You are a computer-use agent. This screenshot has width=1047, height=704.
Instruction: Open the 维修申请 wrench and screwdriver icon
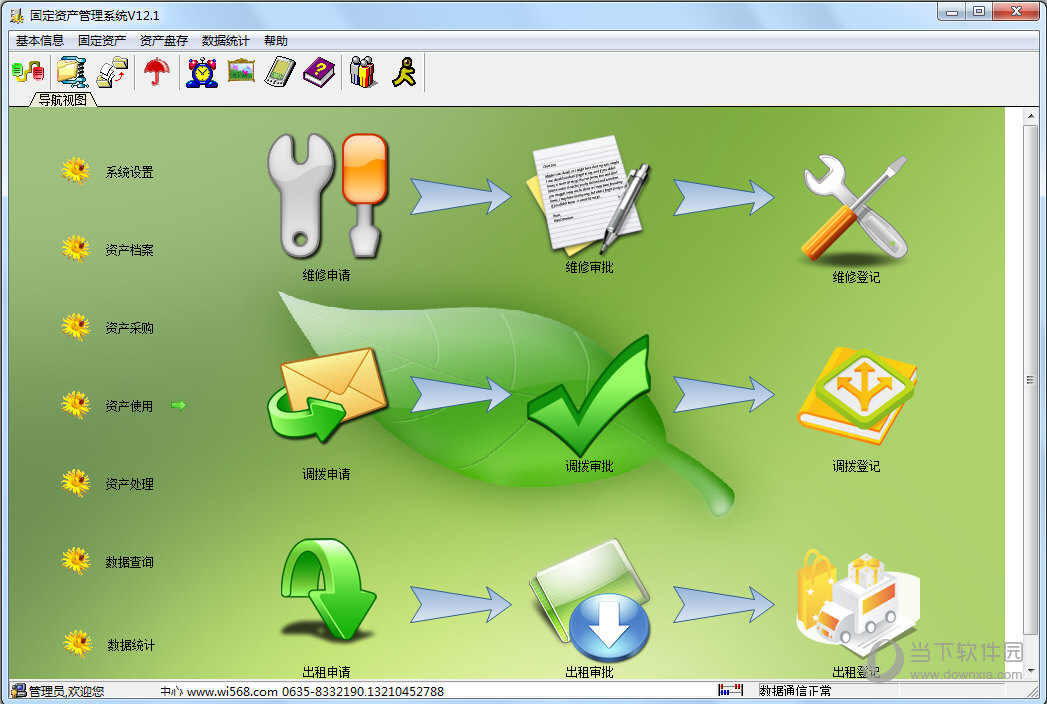point(327,196)
